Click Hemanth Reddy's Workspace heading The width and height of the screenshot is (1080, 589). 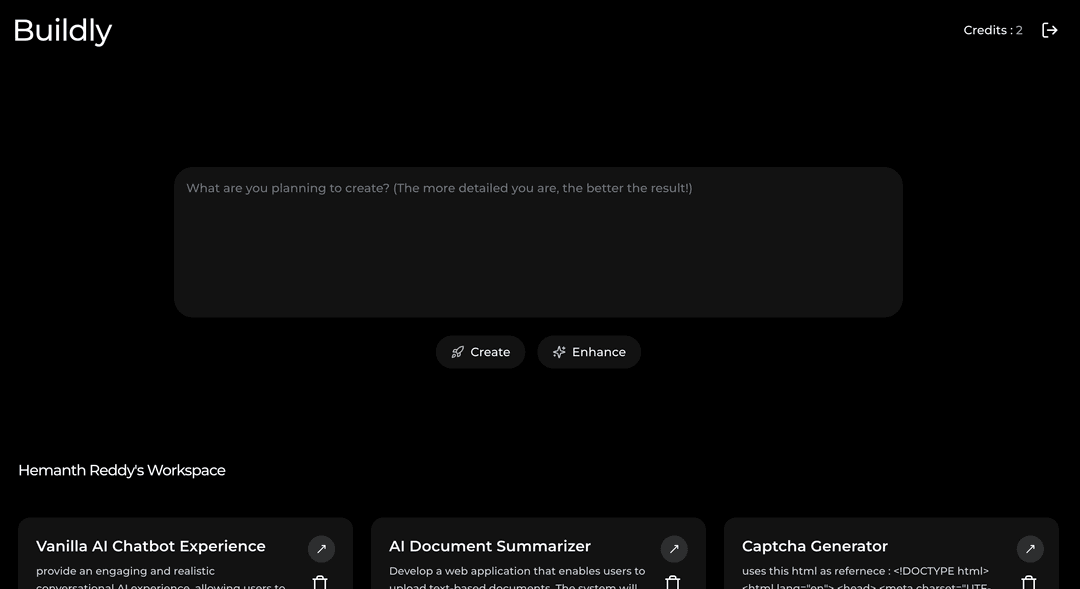(122, 470)
